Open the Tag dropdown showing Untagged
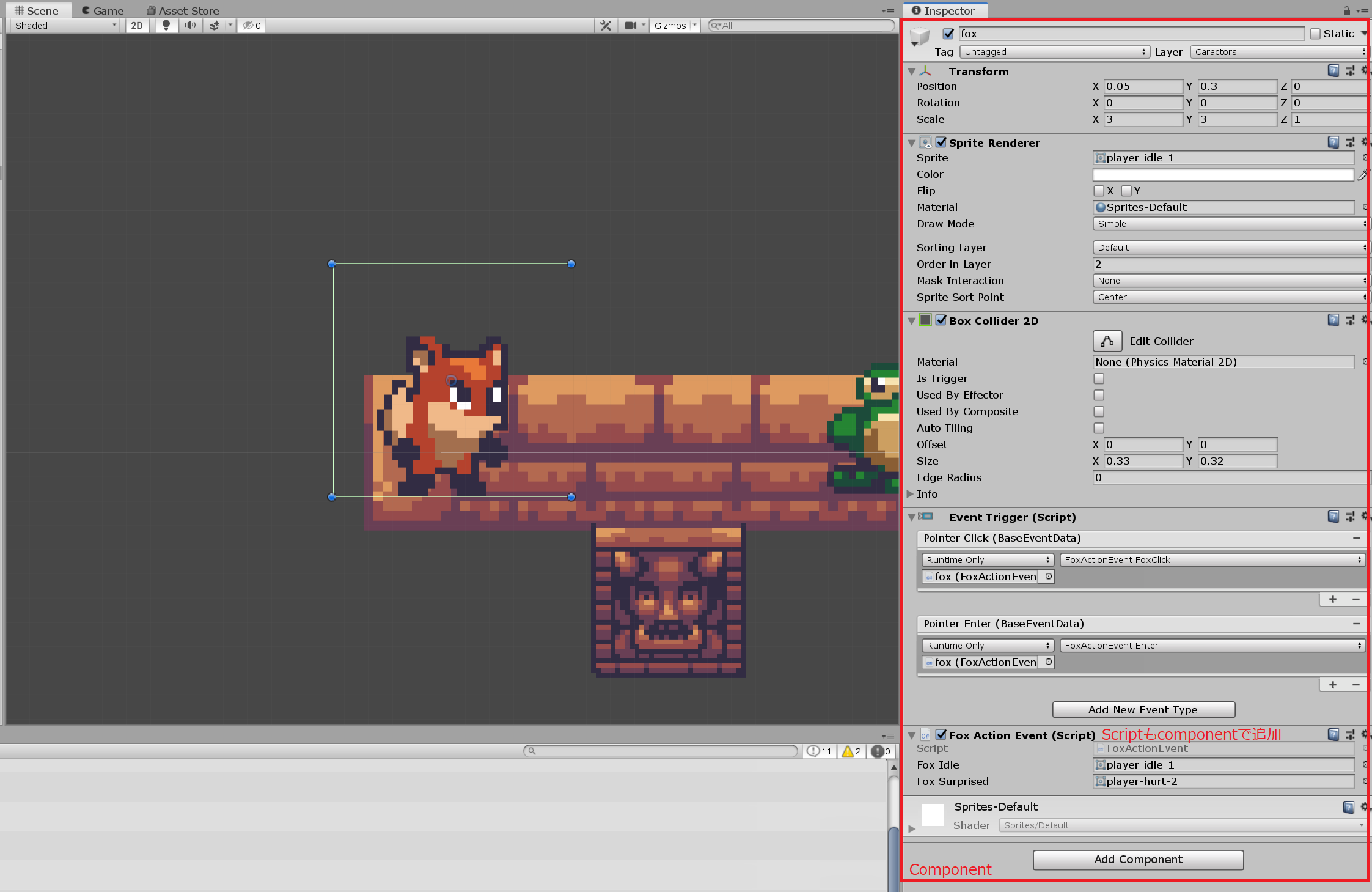Viewport: 1372px width, 892px height. click(1054, 52)
